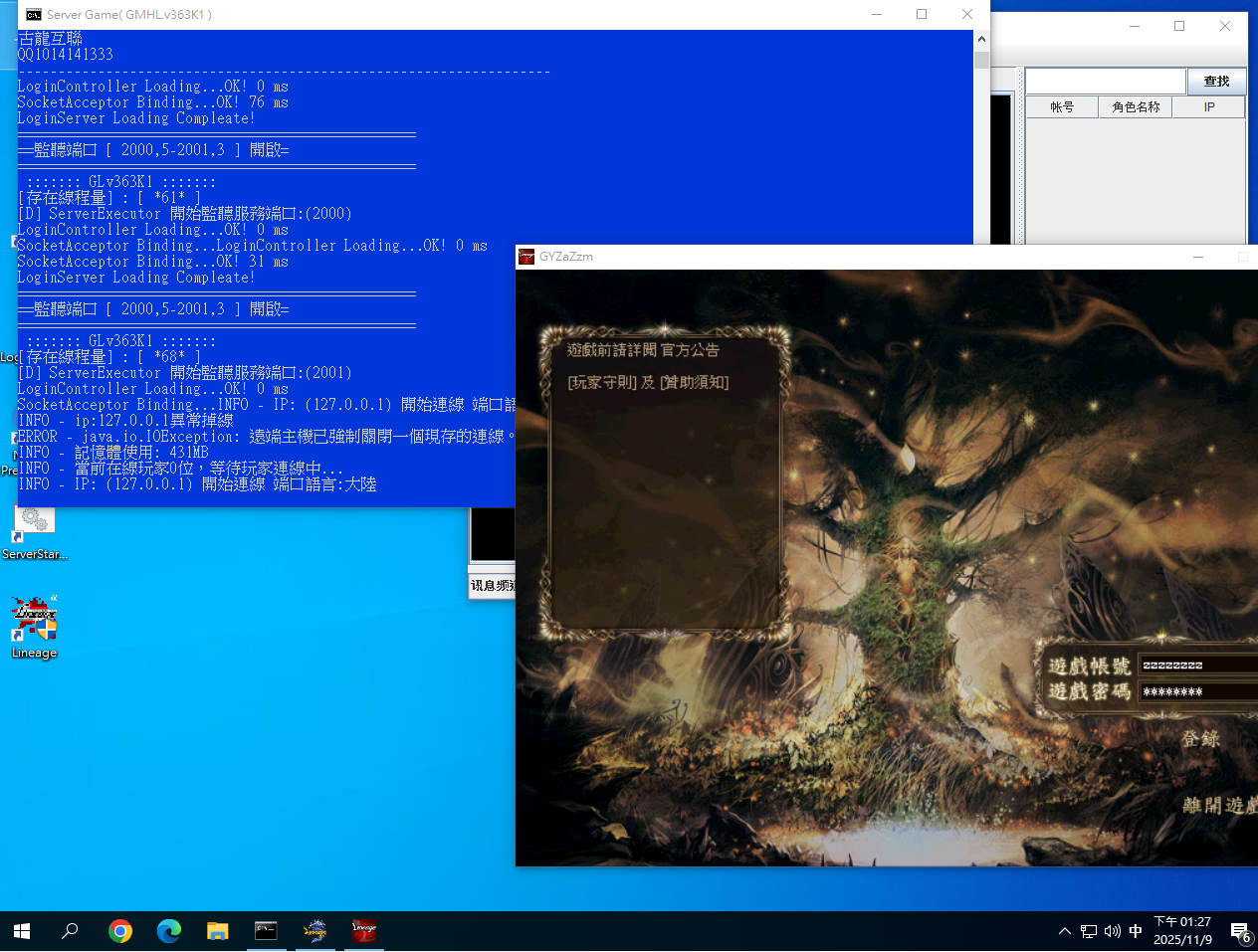Open the [玩家守則] link
Screen dimensions: 1258x952
602,382
